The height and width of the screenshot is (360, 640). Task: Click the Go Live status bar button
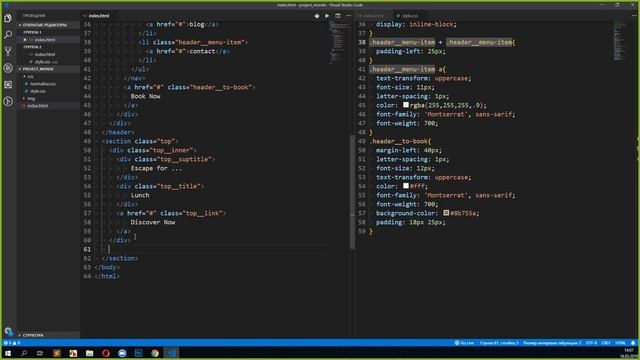(464, 343)
